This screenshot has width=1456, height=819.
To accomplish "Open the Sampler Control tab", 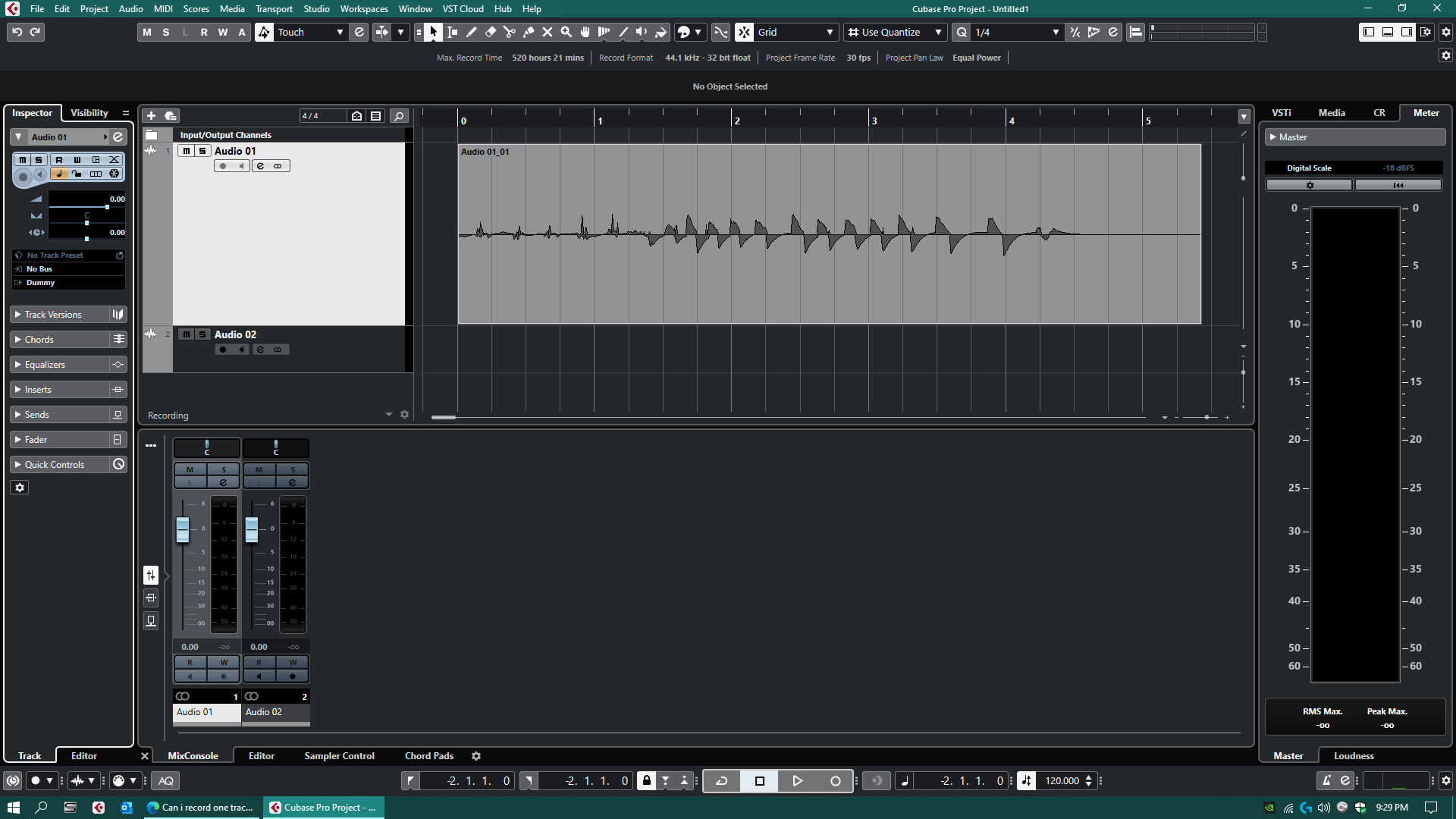I will [339, 755].
